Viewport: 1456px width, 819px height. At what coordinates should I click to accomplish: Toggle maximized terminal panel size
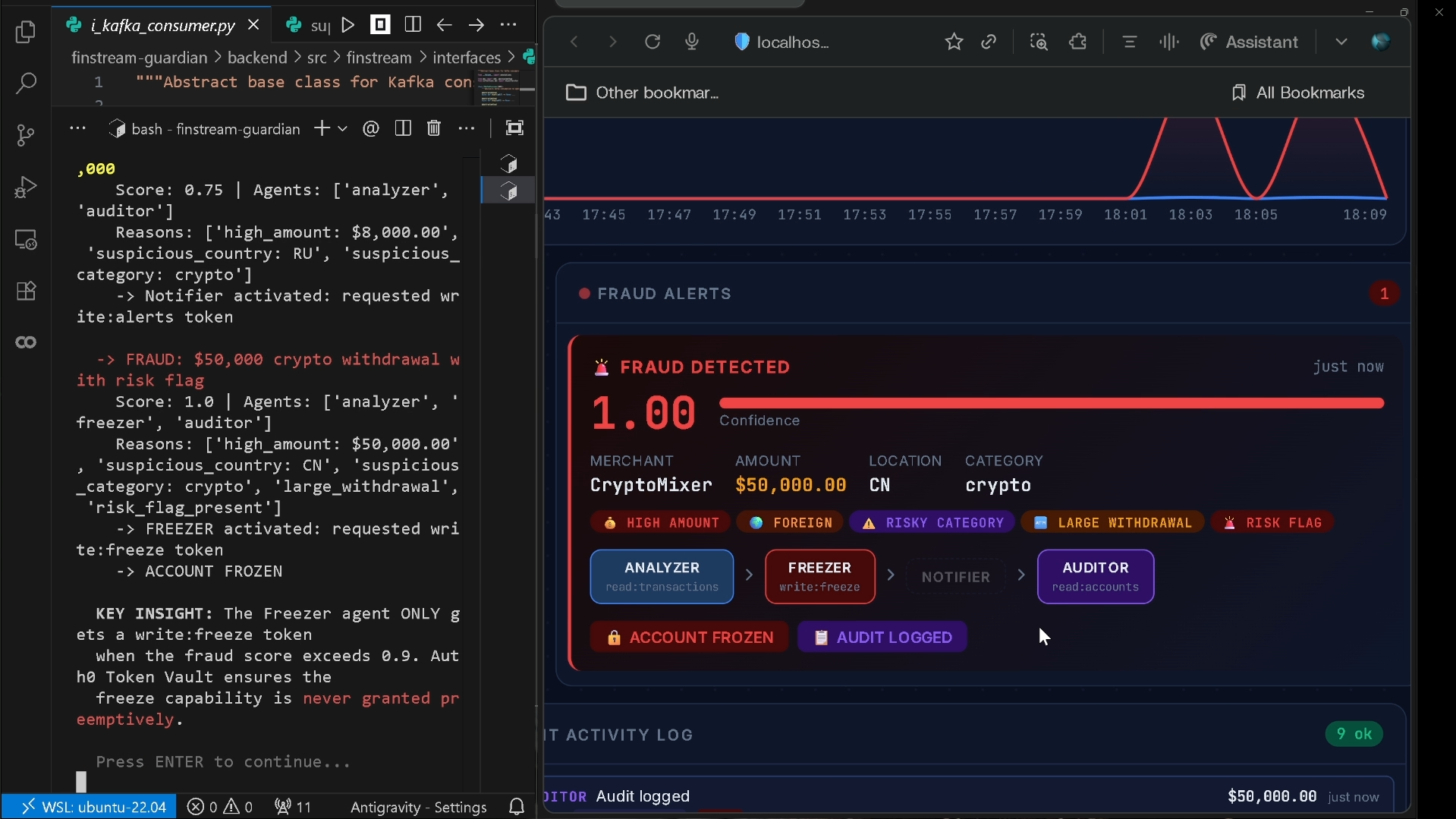(x=514, y=128)
